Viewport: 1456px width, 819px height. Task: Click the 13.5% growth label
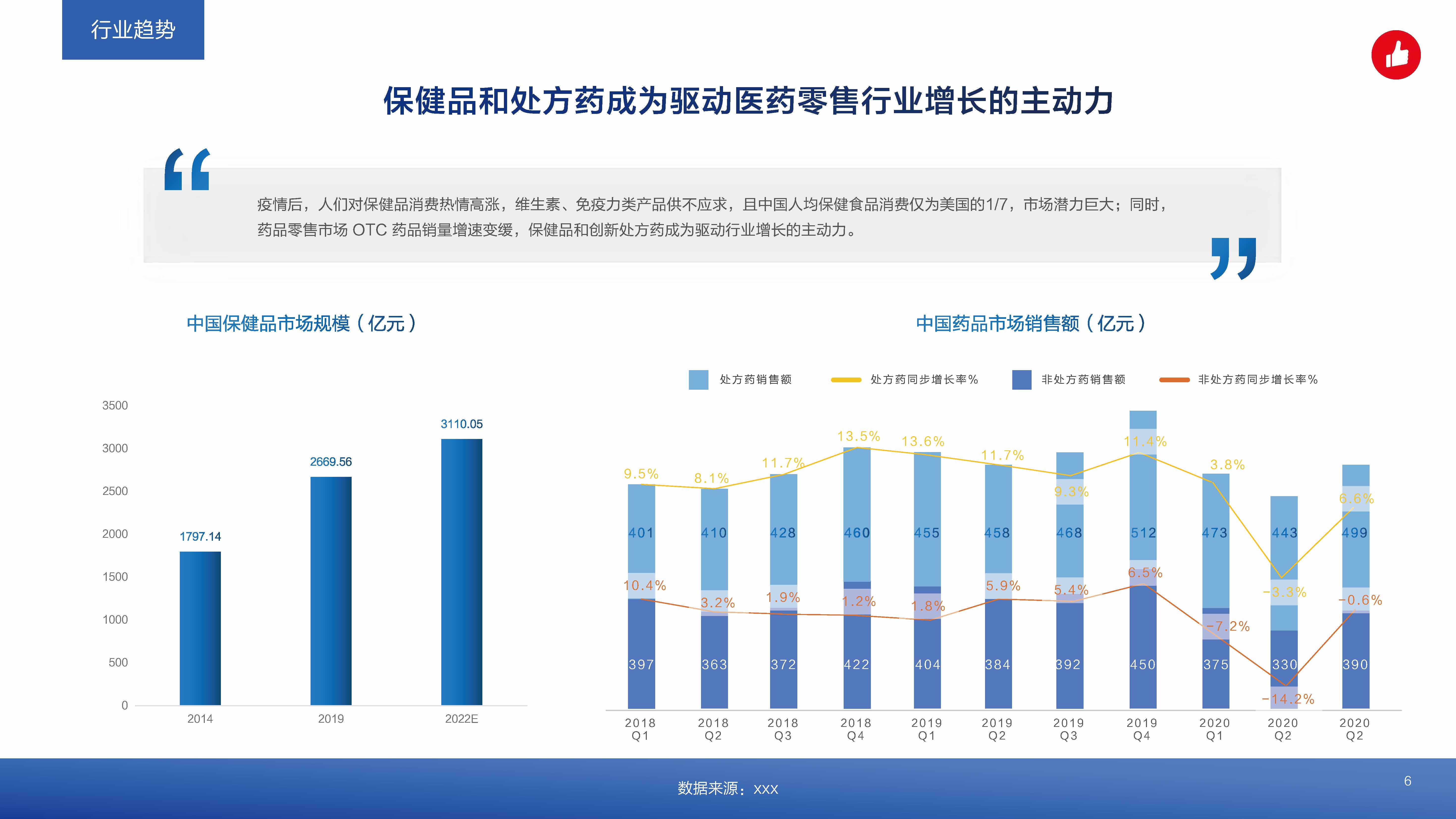[x=858, y=436]
